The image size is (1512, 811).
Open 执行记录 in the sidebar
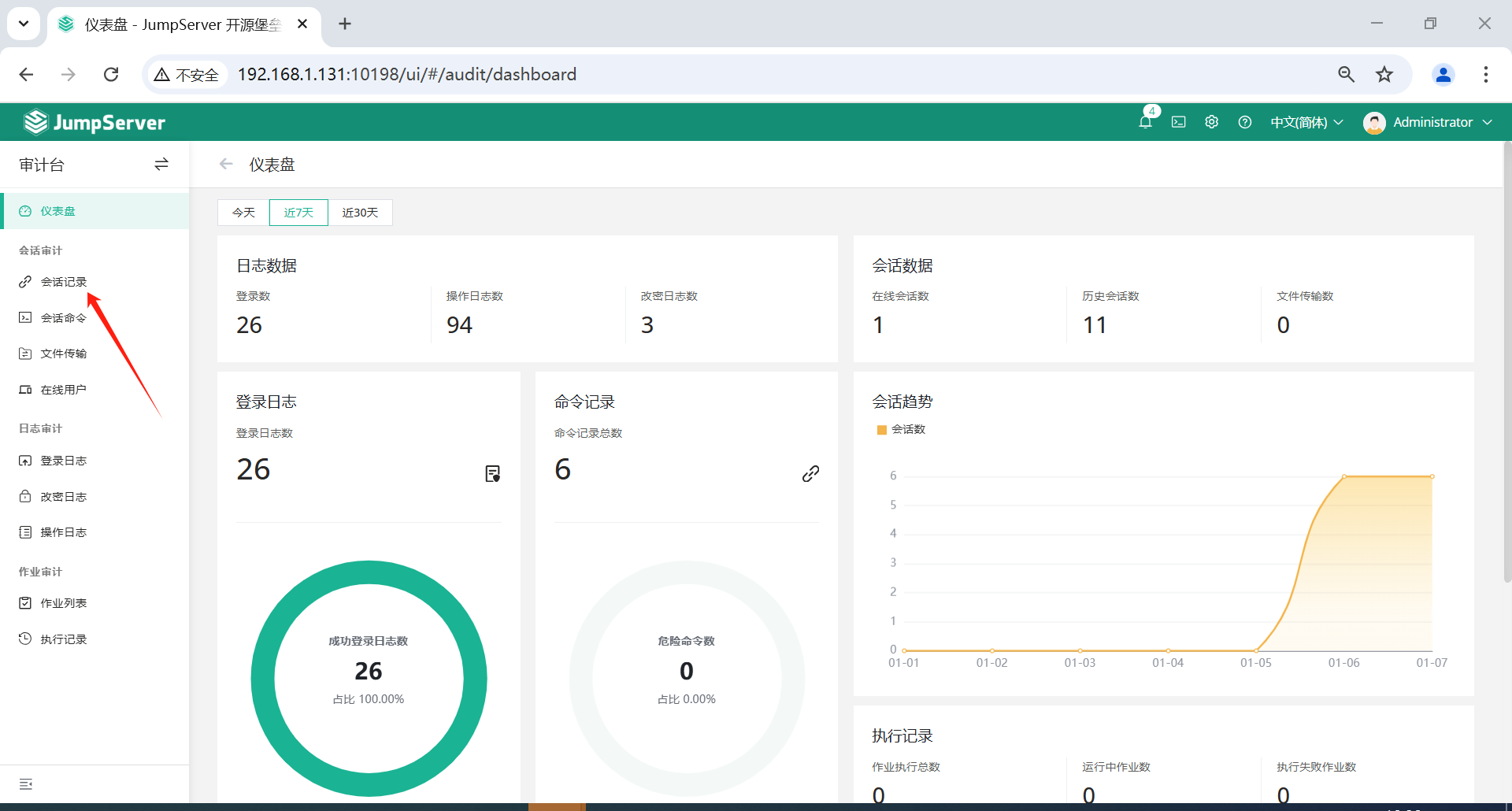[x=94, y=639]
